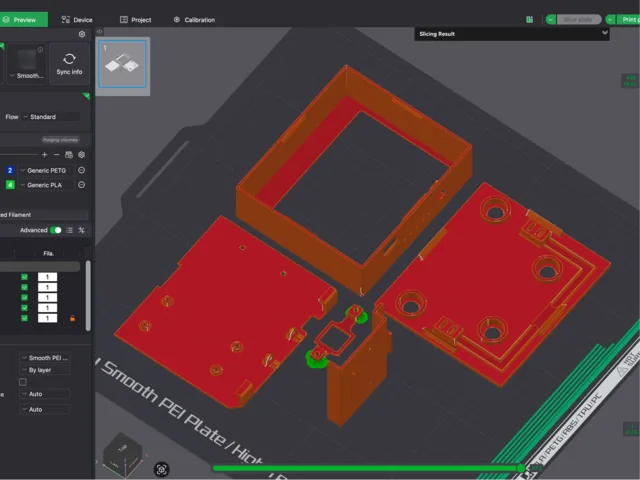Expand the Generic PLA filament dropdown
This screenshot has width=640, height=480.
click(47, 185)
